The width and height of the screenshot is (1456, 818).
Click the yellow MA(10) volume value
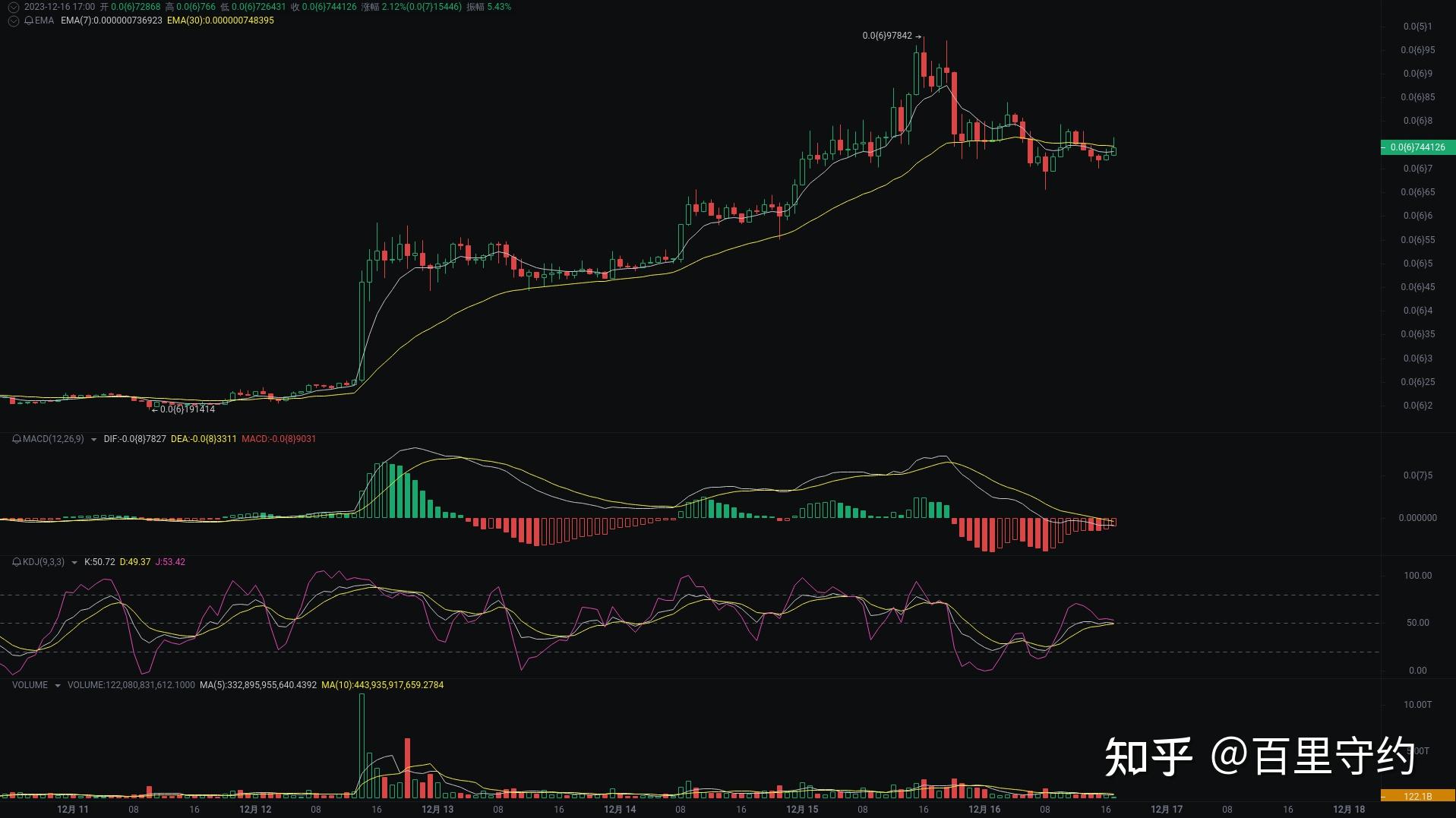click(382, 685)
